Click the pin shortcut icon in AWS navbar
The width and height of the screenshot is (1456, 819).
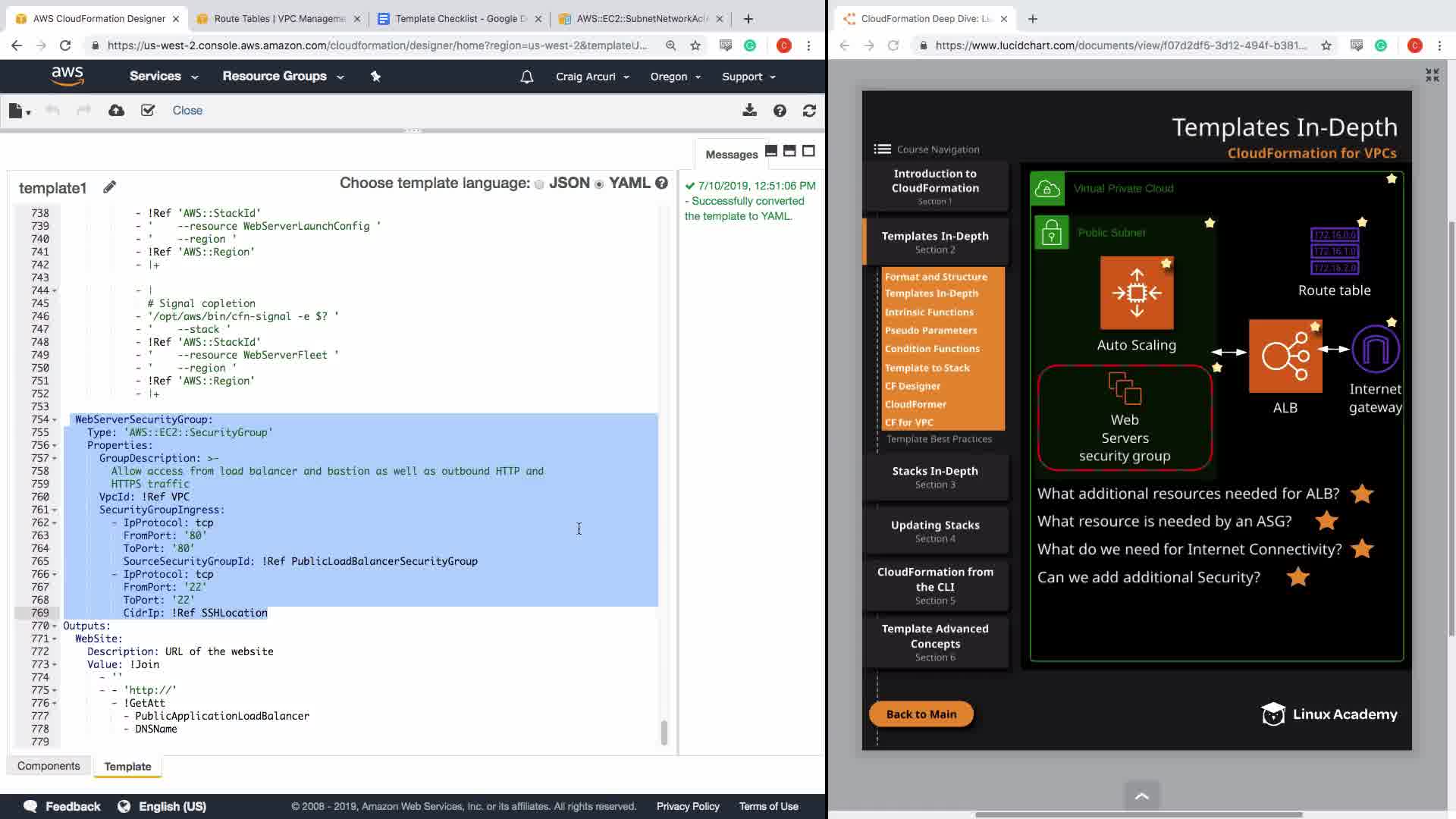[x=375, y=76]
